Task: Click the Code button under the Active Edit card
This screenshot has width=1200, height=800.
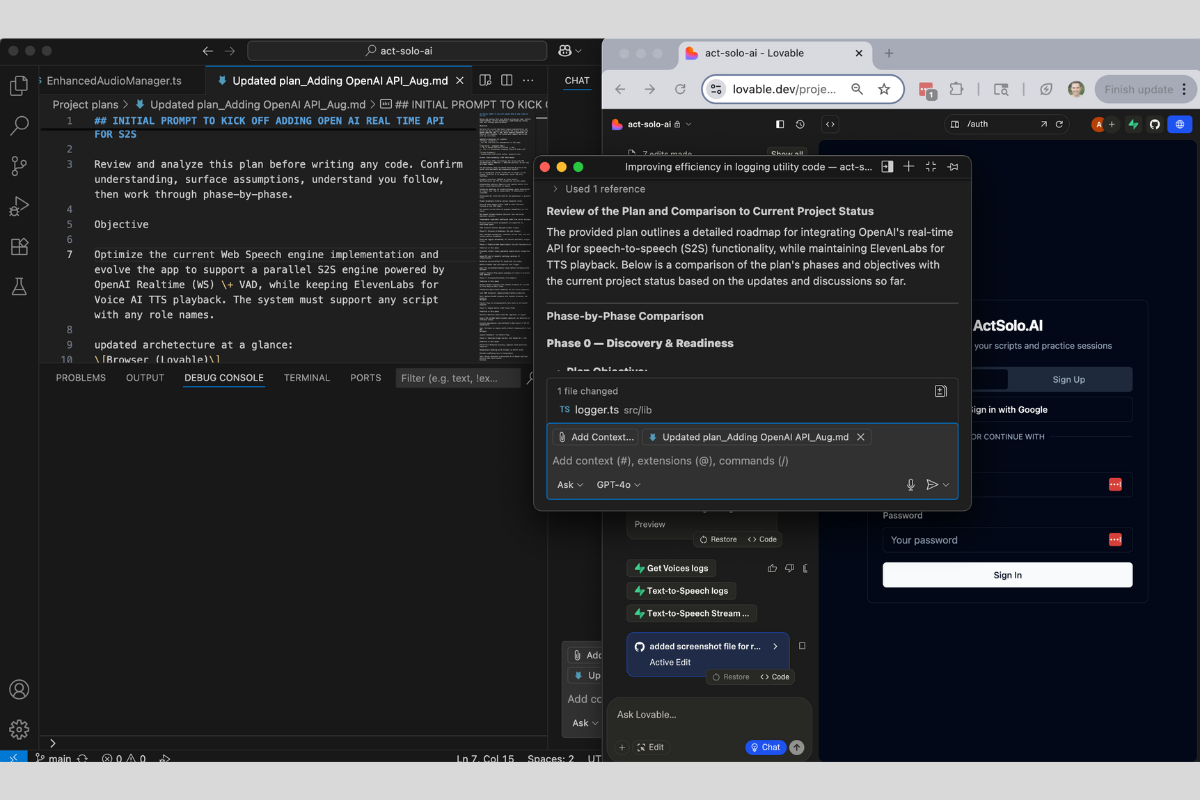Action: tap(775, 677)
